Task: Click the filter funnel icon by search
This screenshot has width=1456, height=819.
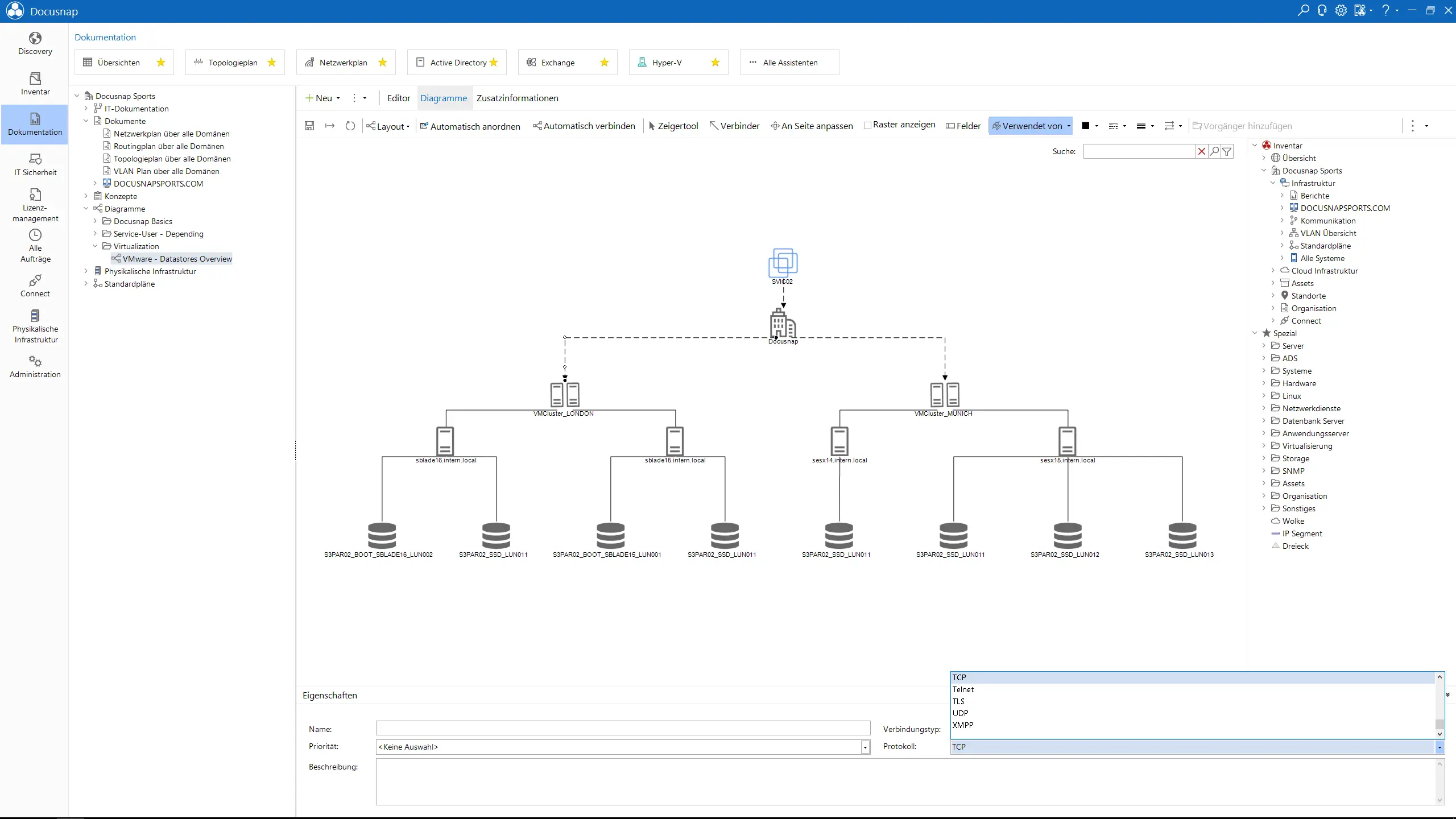Action: tap(1227, 151)
